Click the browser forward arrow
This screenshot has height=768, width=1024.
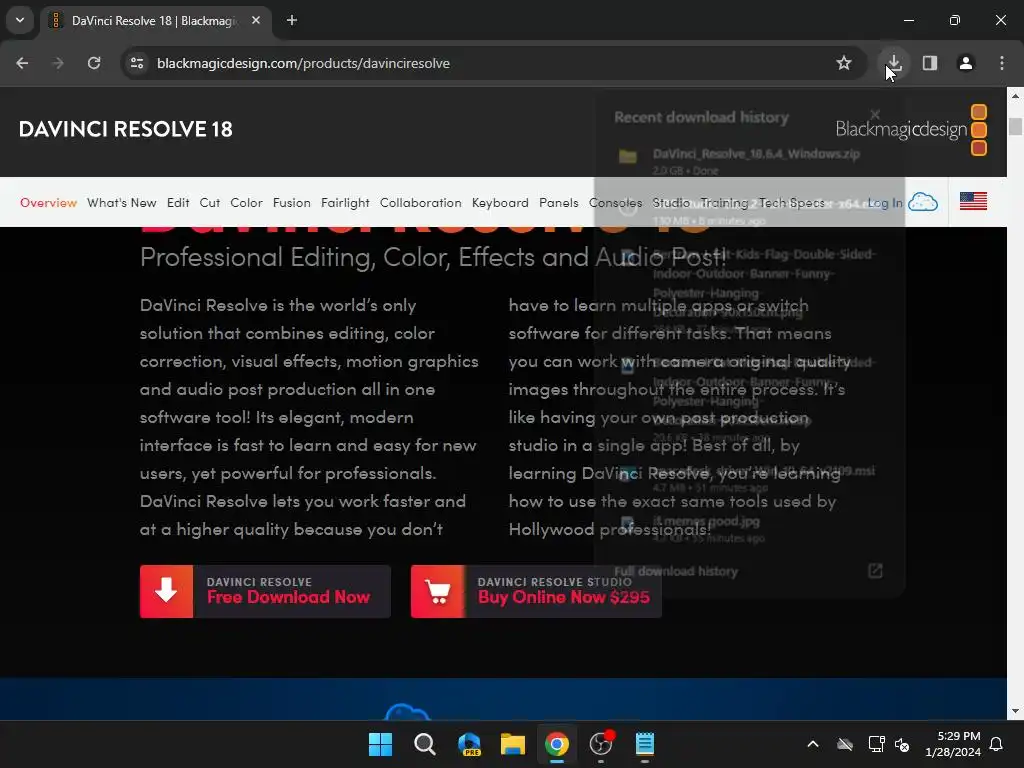[58, 63]
